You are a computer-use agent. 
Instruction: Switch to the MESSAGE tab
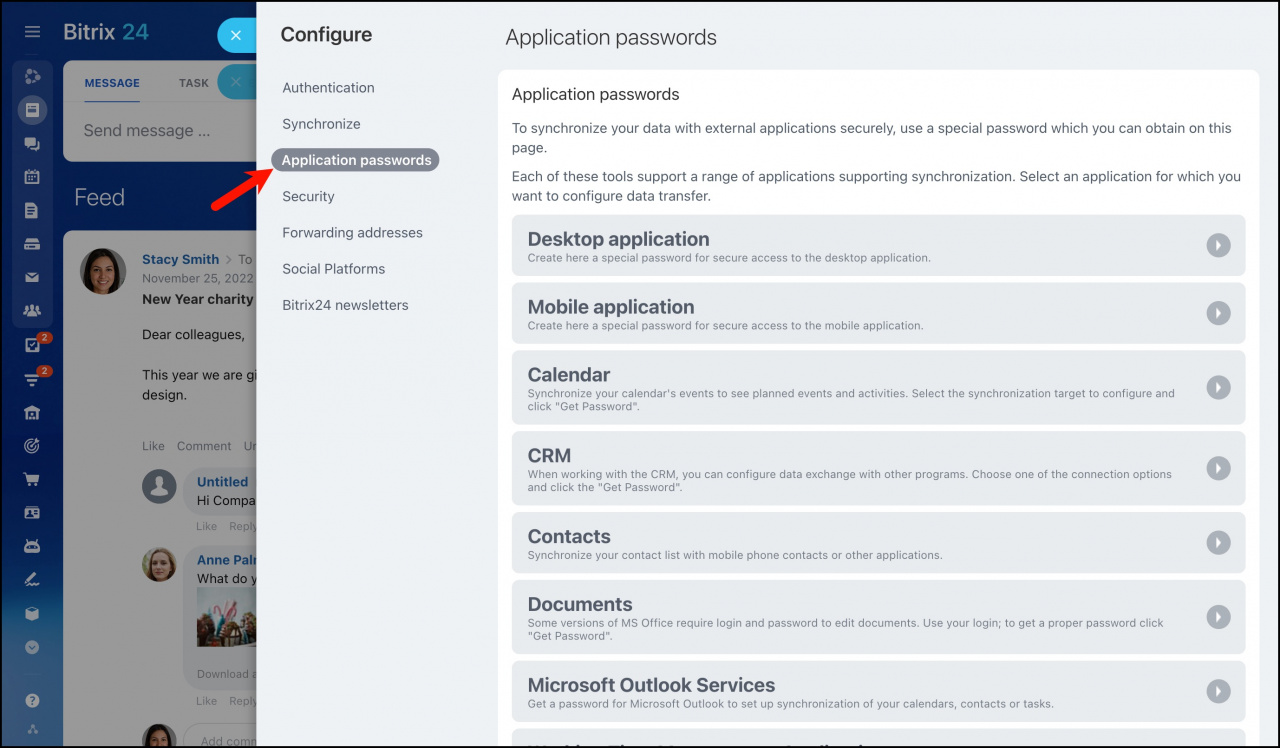tap(112, 83)
